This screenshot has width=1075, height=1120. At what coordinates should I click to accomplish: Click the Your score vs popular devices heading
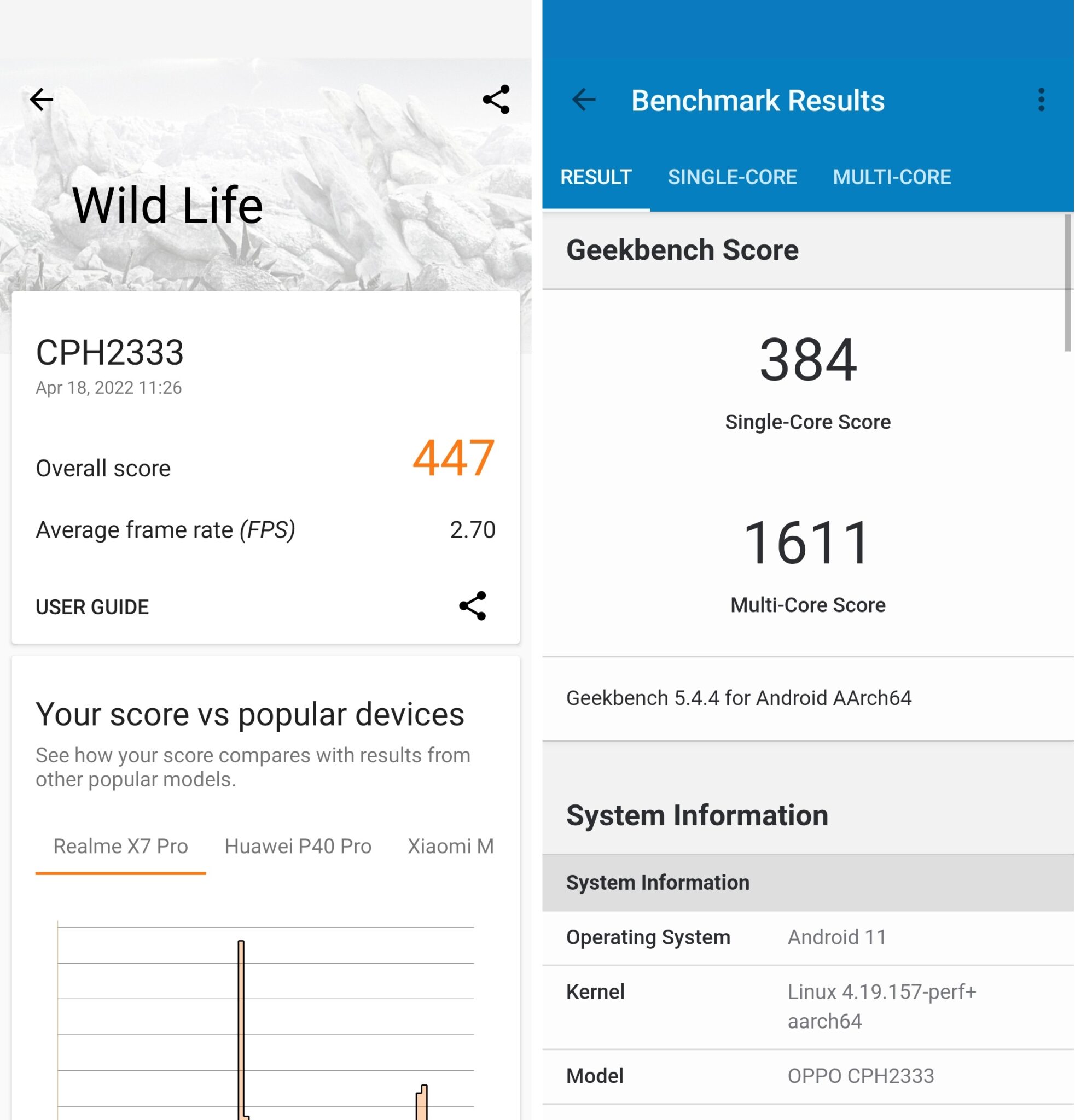pos(250,714)
